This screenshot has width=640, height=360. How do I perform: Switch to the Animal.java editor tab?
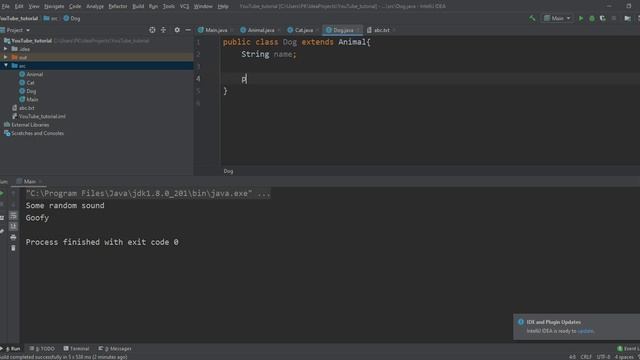(x=260, y=30)
